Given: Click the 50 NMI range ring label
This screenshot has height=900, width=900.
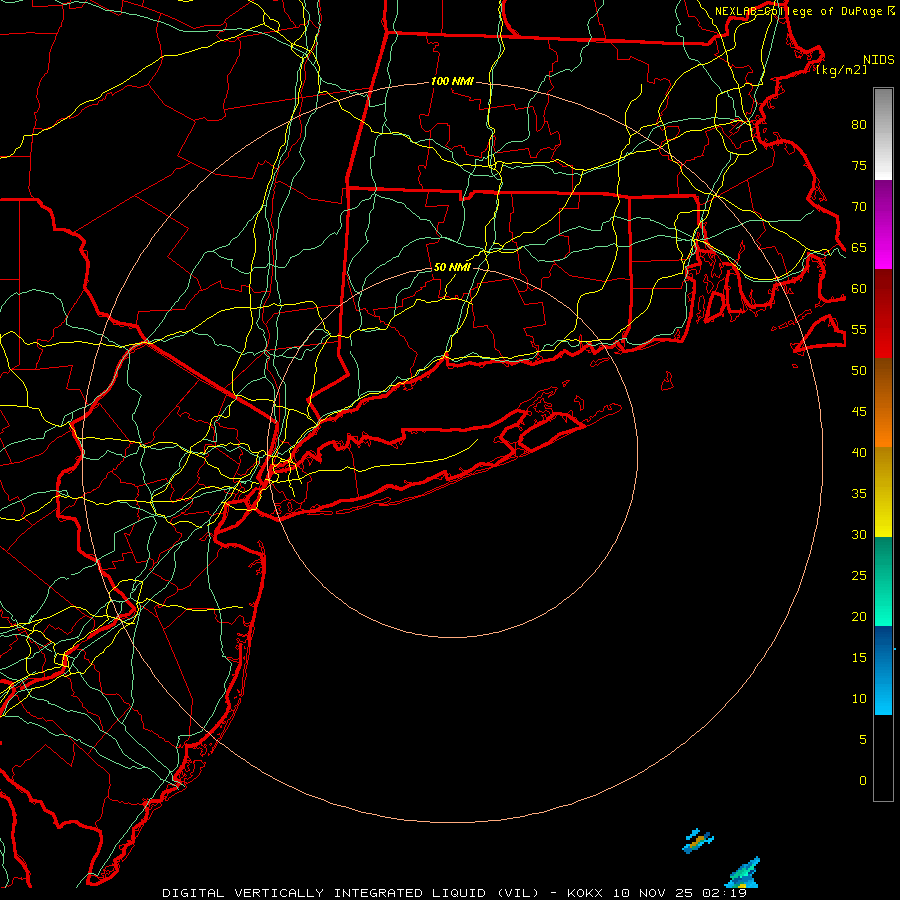Looking at the screenshot, I should coord(452,267).
